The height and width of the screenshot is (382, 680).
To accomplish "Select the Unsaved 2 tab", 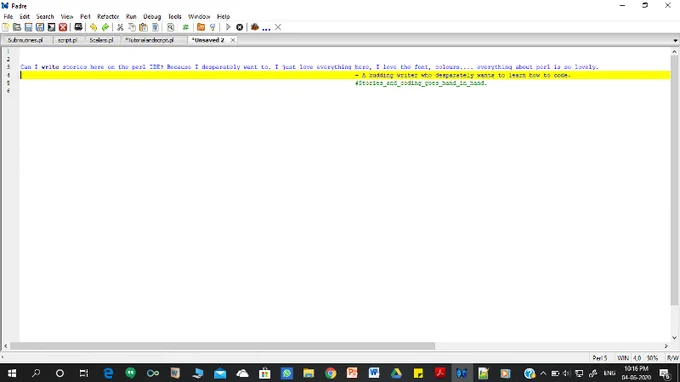I will coord(208,40).
